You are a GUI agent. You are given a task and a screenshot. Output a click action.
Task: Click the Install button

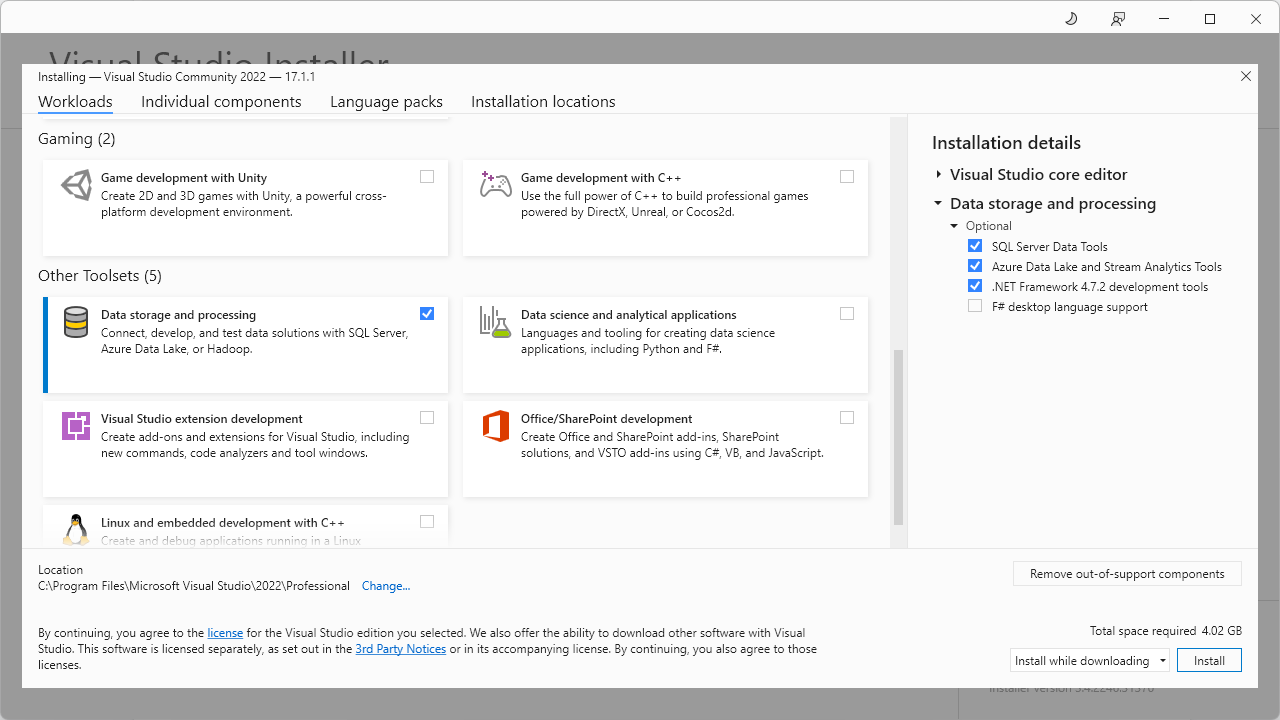(1209, 660)
